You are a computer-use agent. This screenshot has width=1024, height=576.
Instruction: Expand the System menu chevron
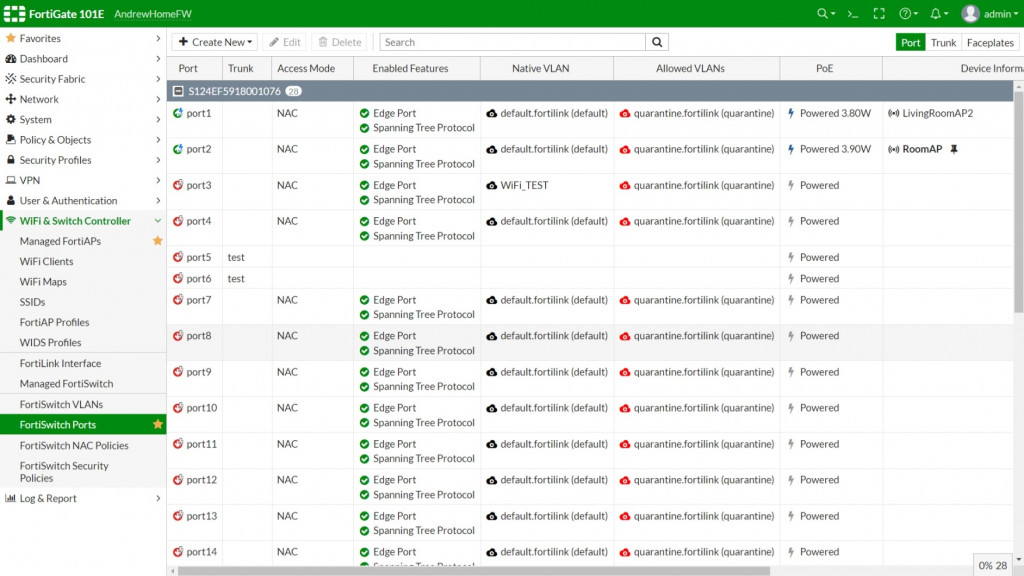(158, 120)
